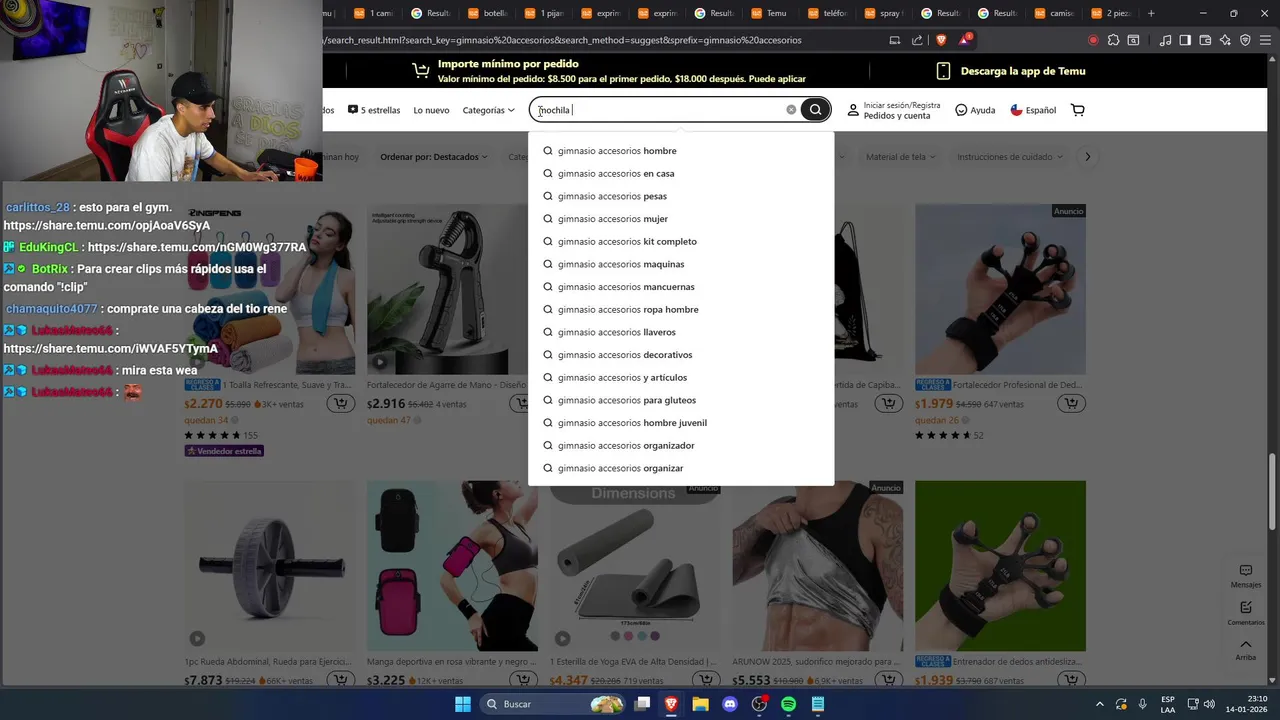
Task: Open the Temu shopping cart icon in header
Action: 1077,110
